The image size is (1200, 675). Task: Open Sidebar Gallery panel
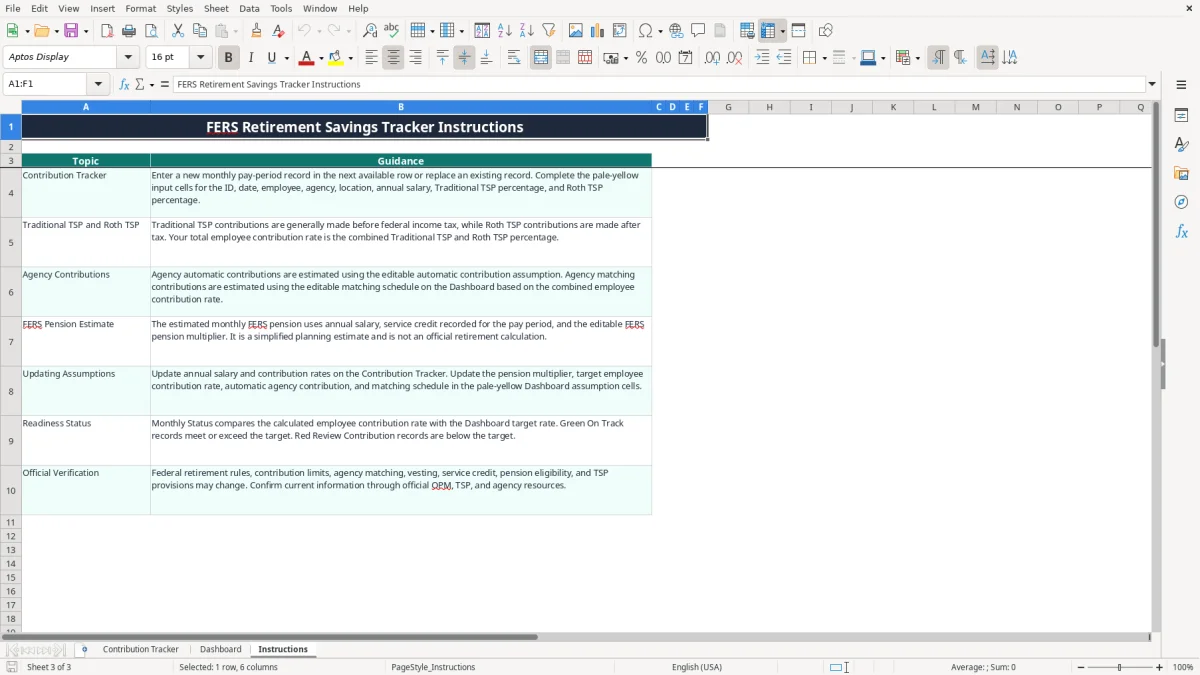pos(1181,174)
